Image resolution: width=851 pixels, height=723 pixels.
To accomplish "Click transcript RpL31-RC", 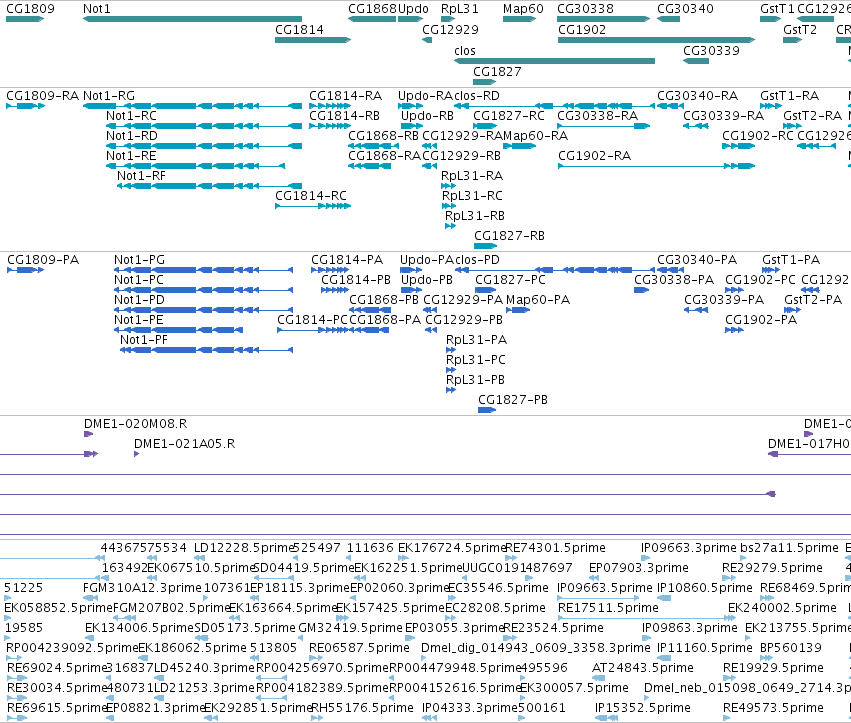I will (x=449, y=206).
